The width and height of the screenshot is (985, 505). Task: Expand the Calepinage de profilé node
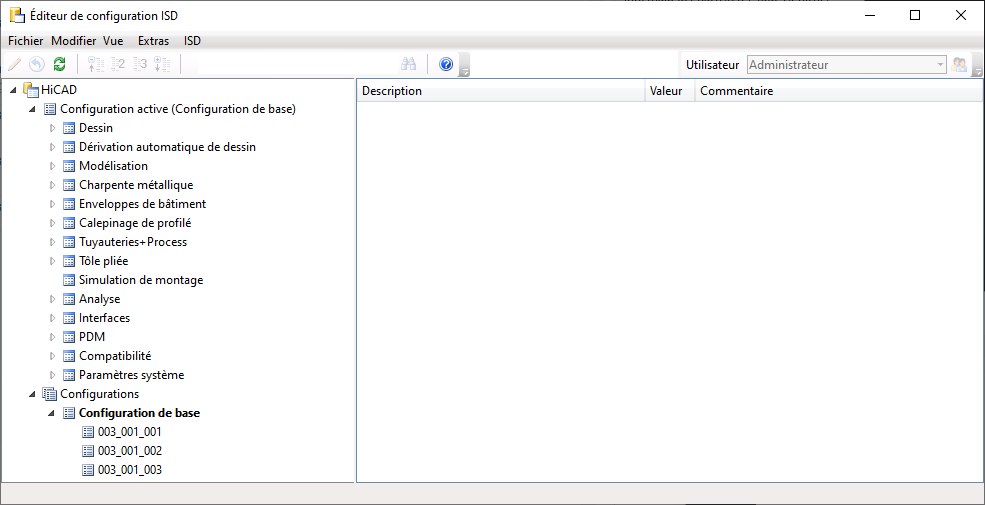[53, 223]
